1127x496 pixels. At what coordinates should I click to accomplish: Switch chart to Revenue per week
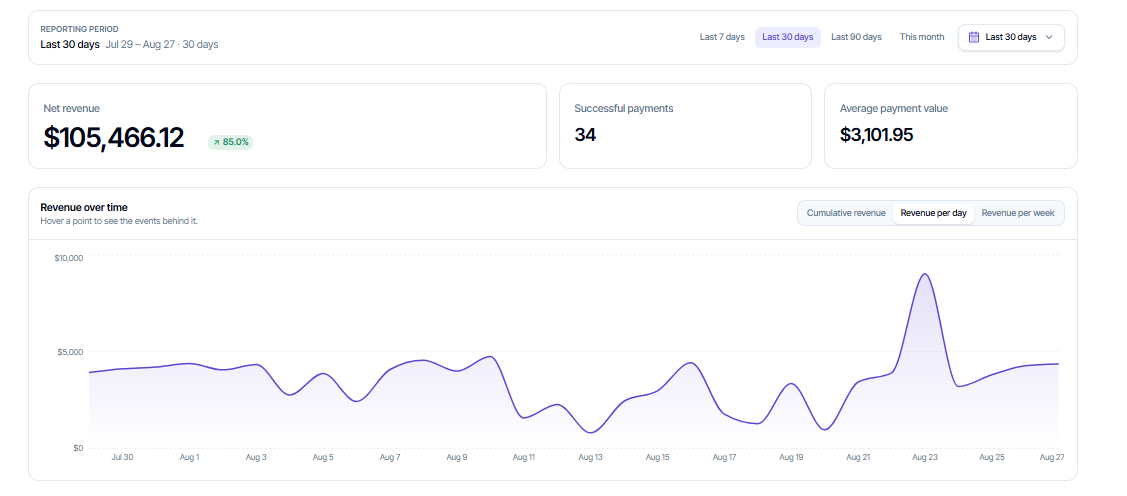1018,213
